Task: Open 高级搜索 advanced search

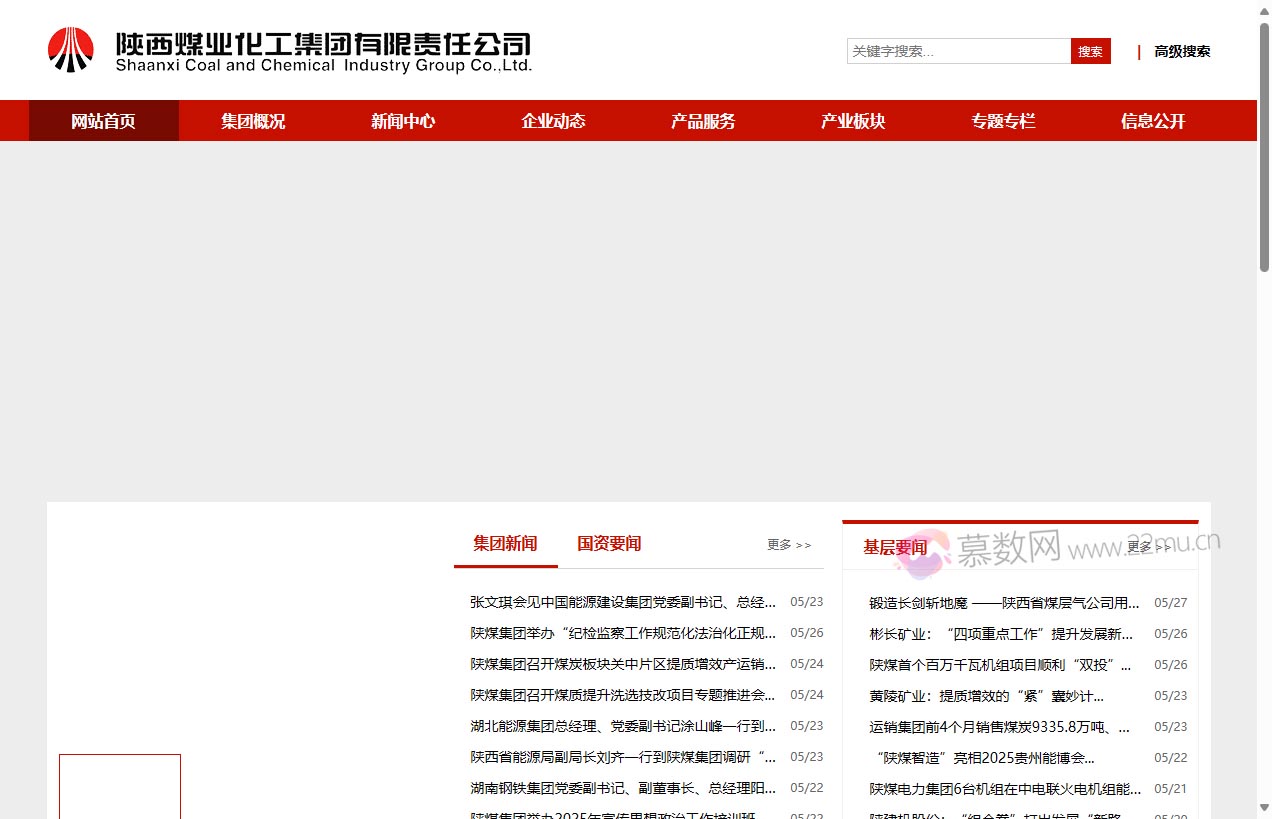Action: click(1182, 51)
